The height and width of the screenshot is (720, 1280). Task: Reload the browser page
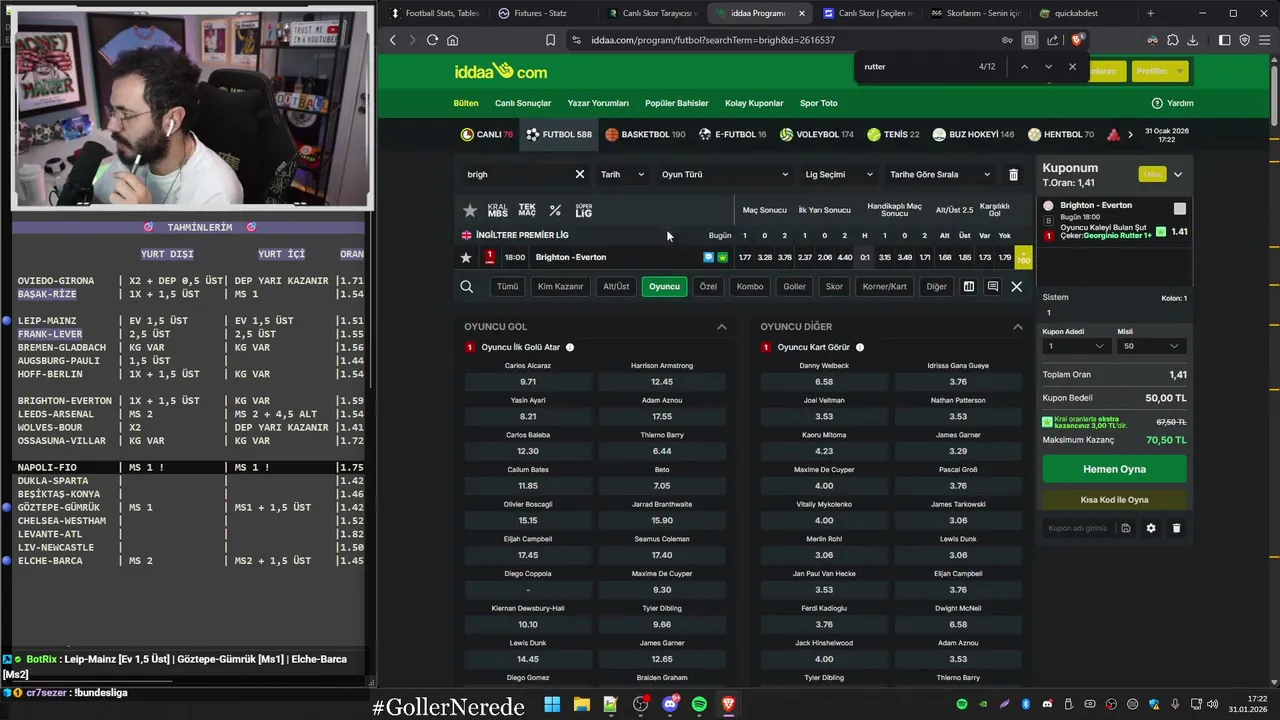(x=432, y=40)
